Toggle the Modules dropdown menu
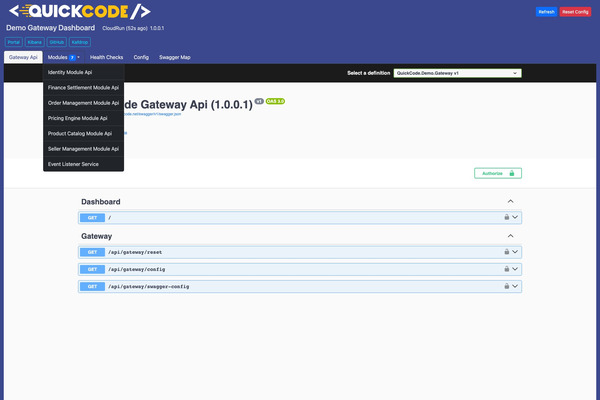The height and width of the screenshot is (400, 600). point(64,57)
